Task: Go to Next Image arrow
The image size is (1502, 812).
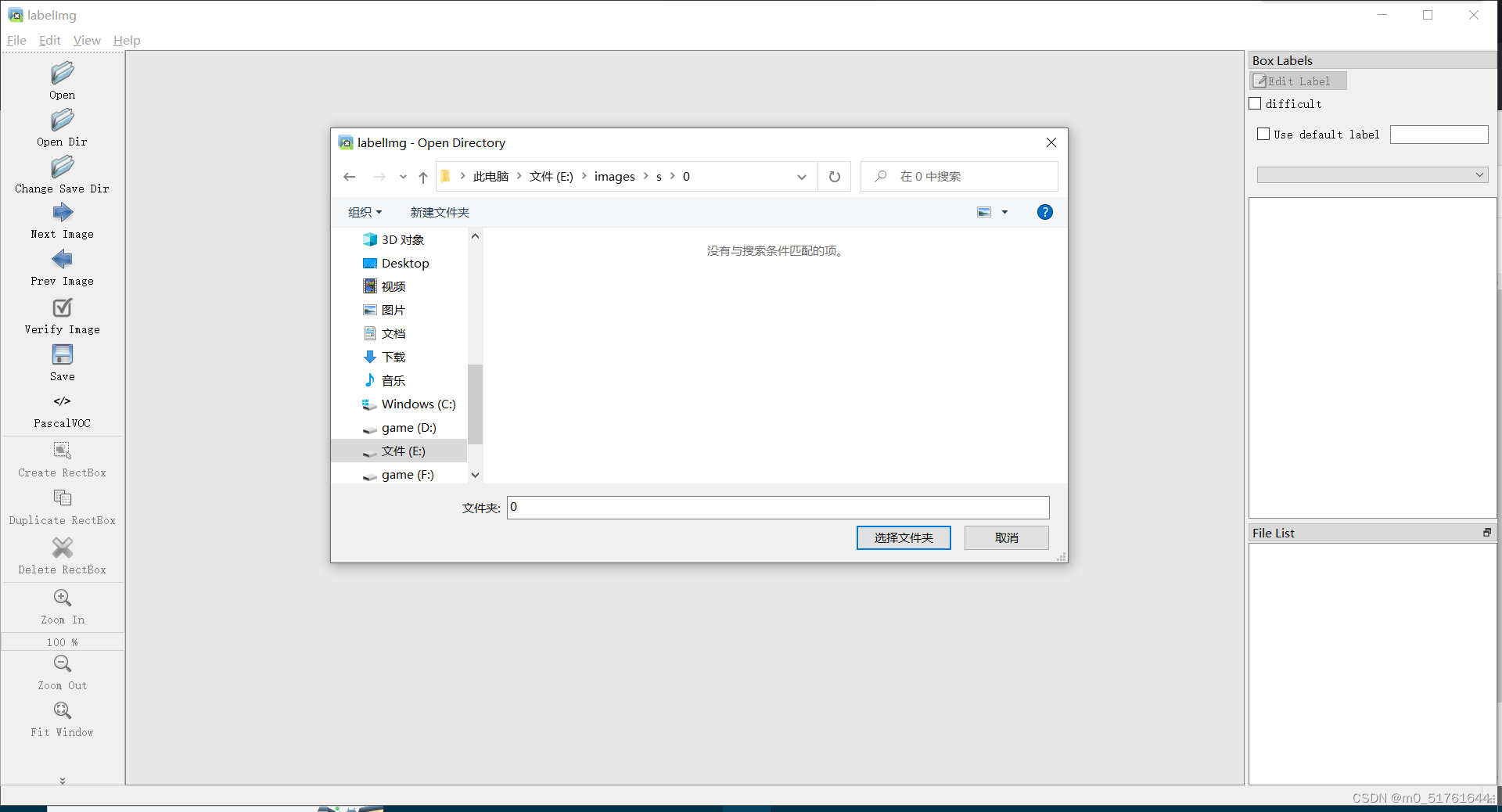Action: pos(63,212)
